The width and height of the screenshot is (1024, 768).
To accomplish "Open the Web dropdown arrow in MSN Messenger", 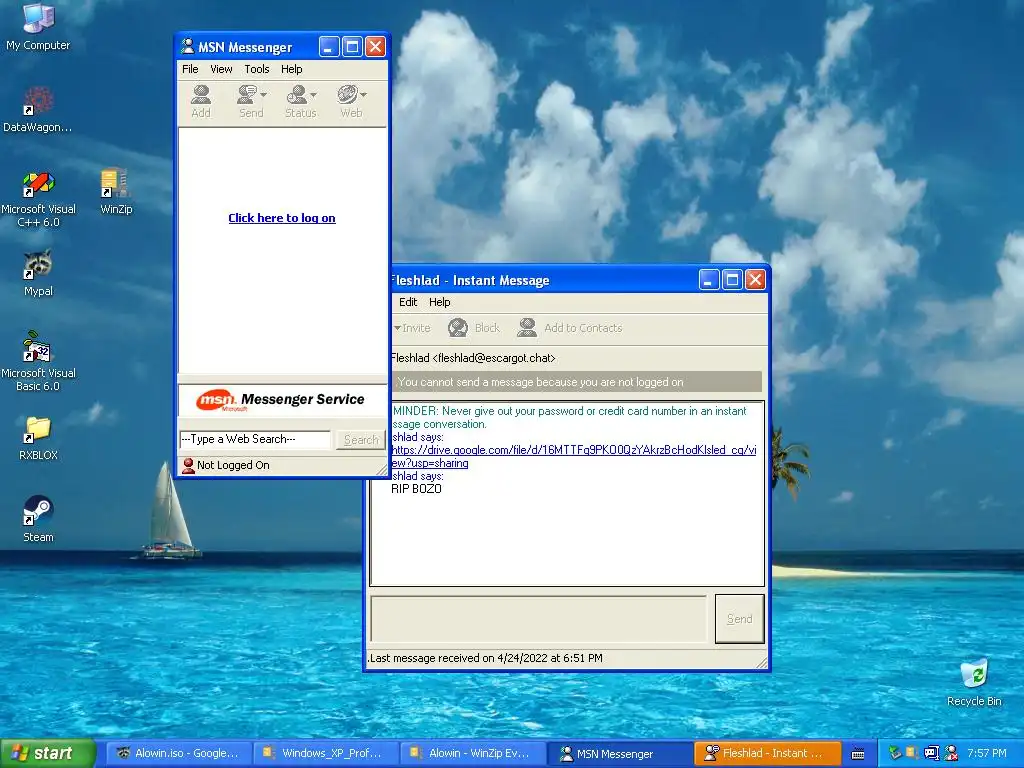I will click(x=363, y=95).
